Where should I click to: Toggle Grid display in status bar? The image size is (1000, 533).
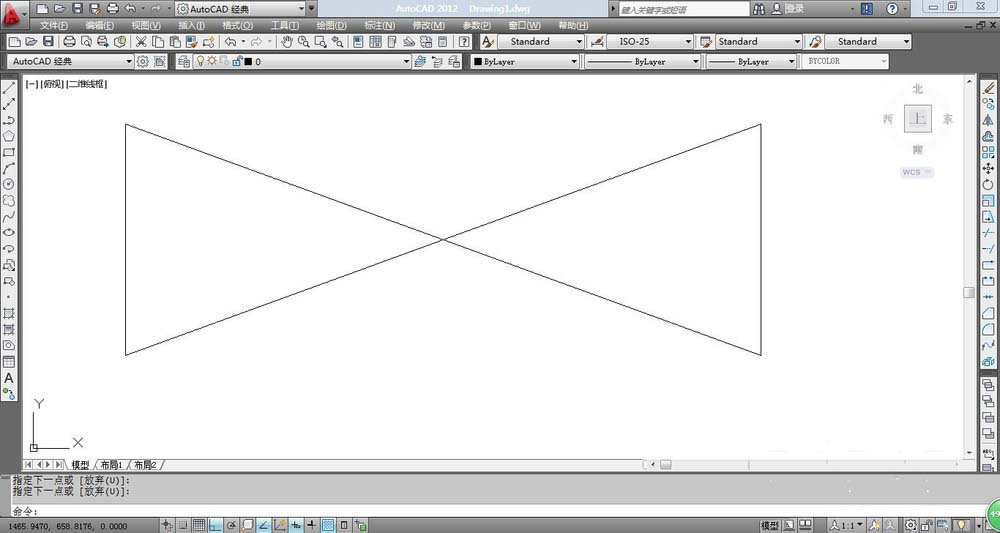click(199, 525)
